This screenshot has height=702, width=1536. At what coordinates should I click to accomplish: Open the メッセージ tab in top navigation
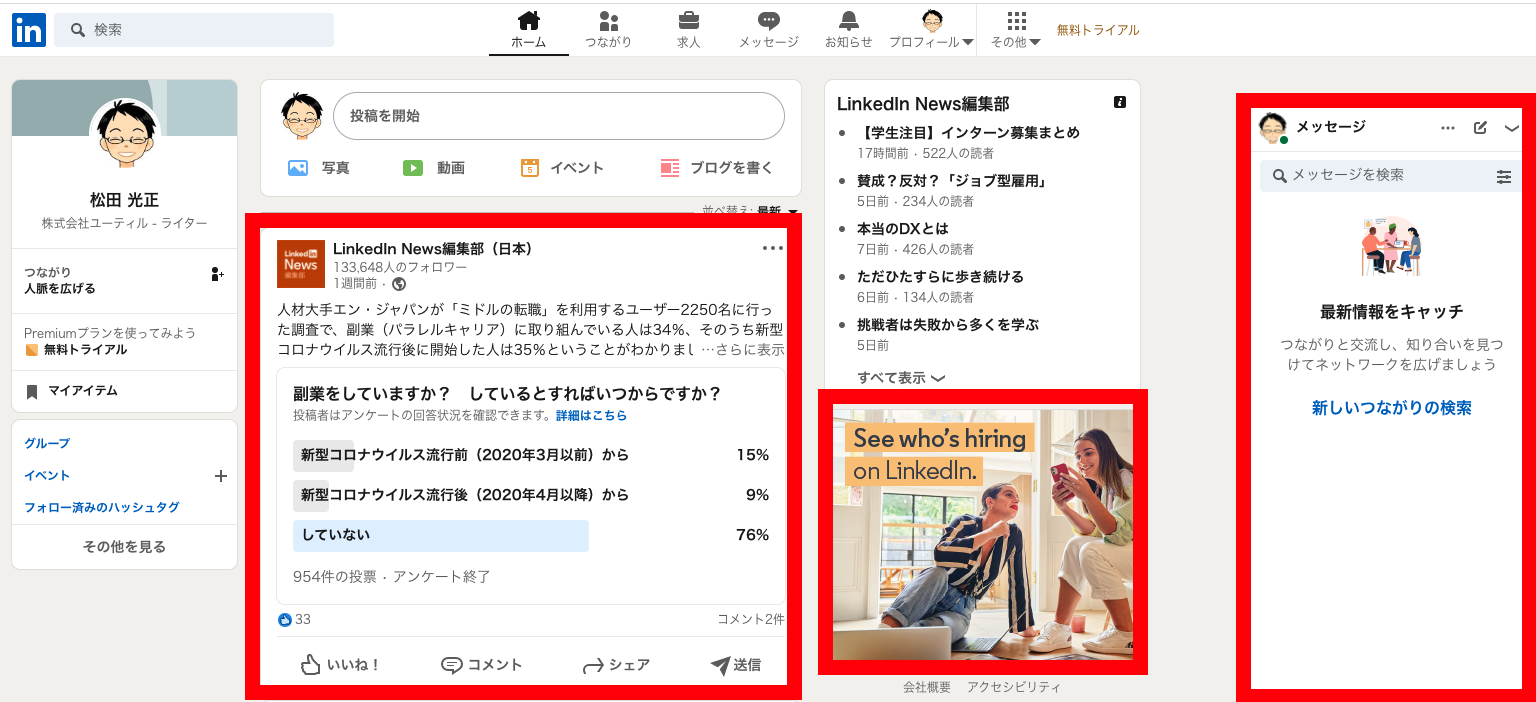pos(768,30)
